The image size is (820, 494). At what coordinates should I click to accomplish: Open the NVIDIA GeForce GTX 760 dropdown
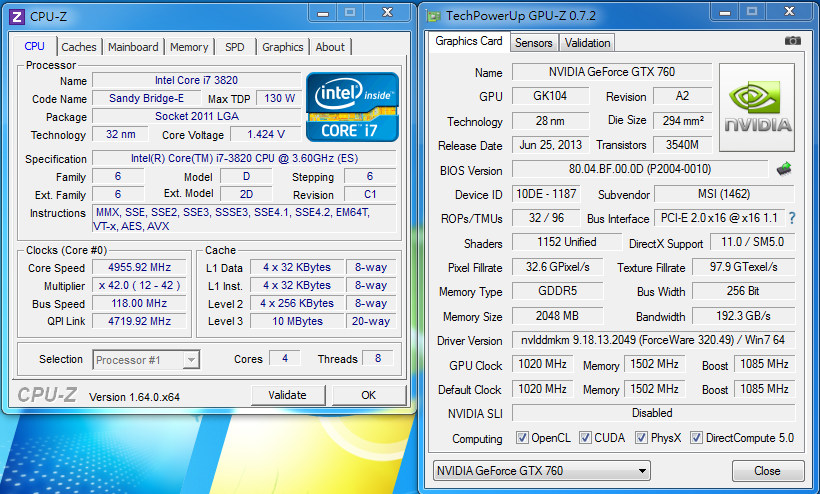(x=542, y=471)
